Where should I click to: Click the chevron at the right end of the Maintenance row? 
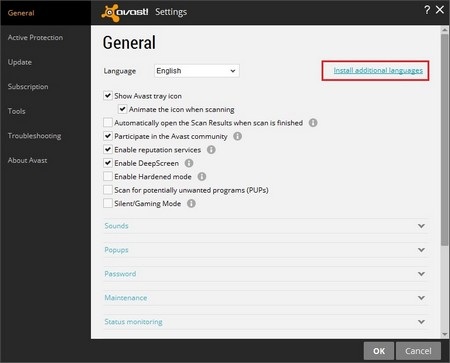click(x=421, y=298)
